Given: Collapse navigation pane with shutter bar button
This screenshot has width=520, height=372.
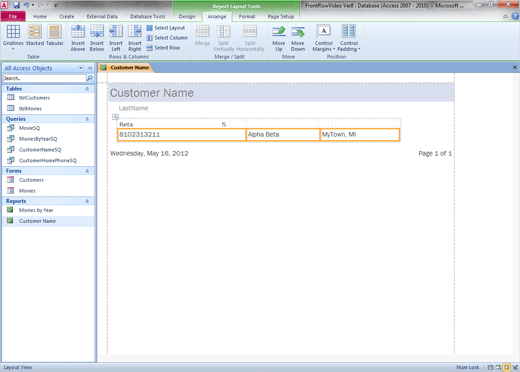Looking at the screenshot, I should pos(90,68).
